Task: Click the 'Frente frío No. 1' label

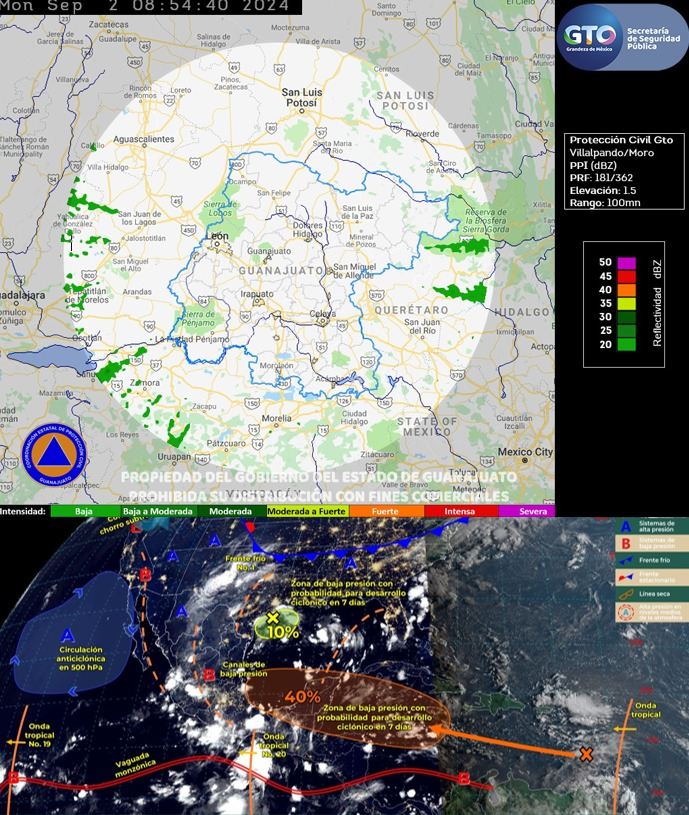Action: [245, 563]
